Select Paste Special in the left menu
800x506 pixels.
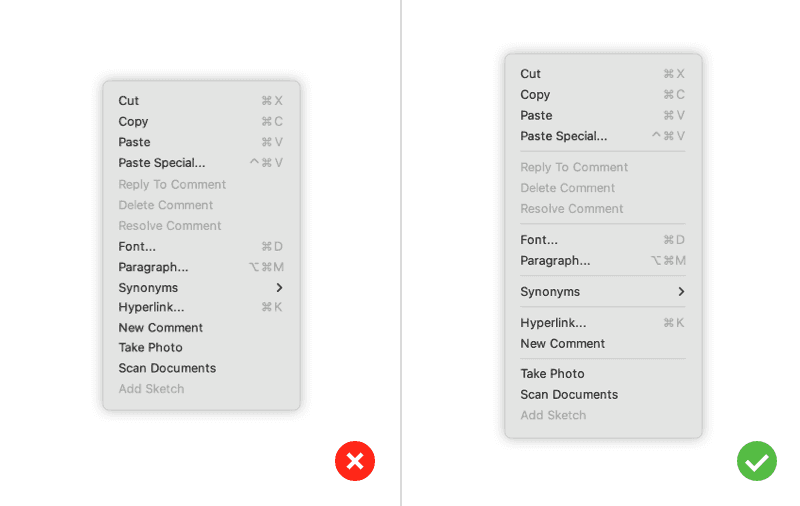tap(161, 163)
